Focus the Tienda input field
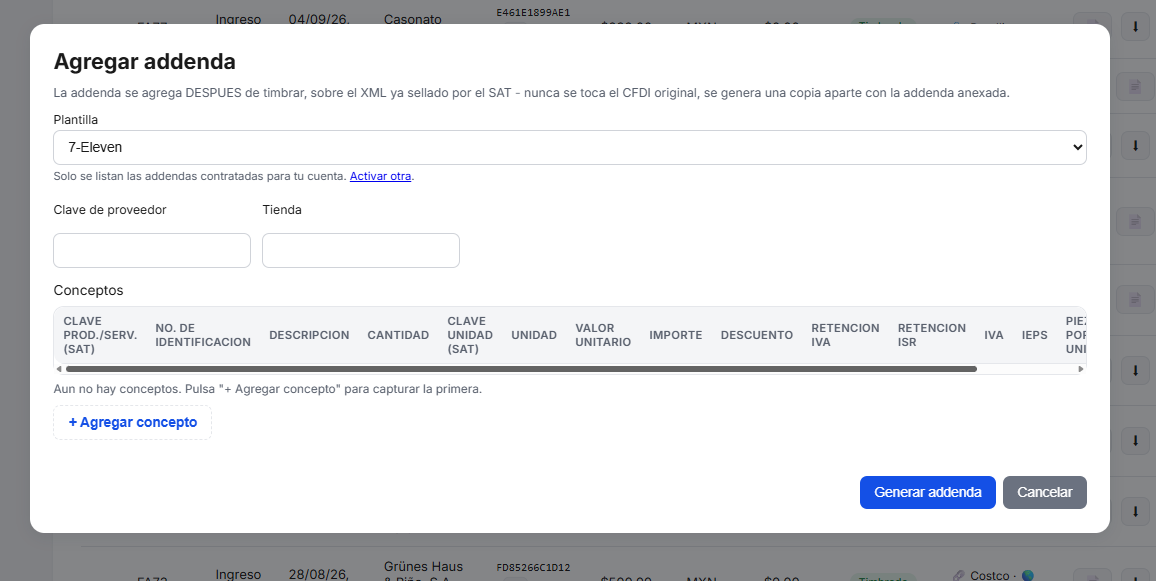Image resolution: width=1156 pixels, height=581 pixels. pyautogui.click(x=361, y=251)
